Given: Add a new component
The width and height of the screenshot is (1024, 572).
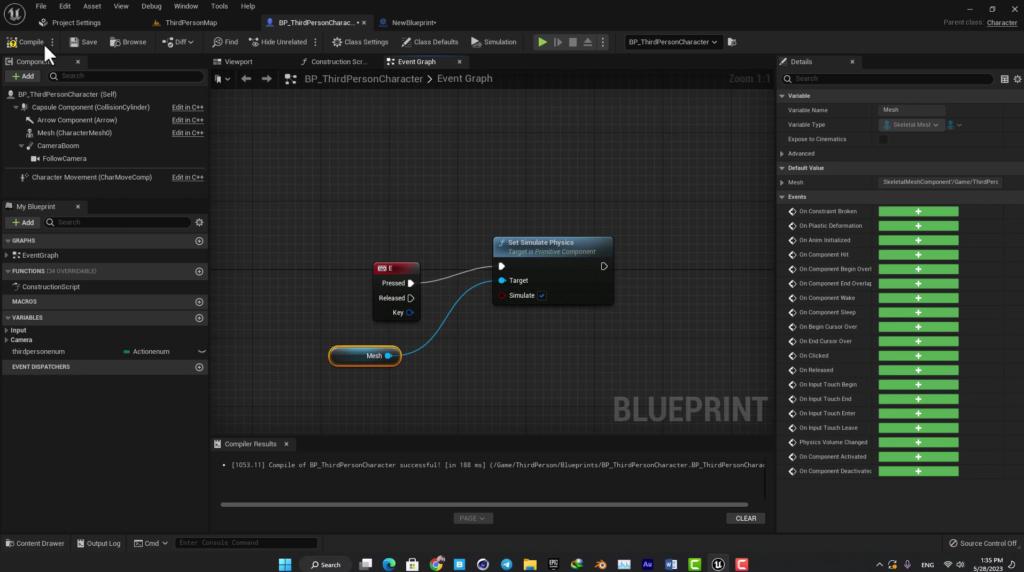Looking at the screenshot, I should point(23,76).
